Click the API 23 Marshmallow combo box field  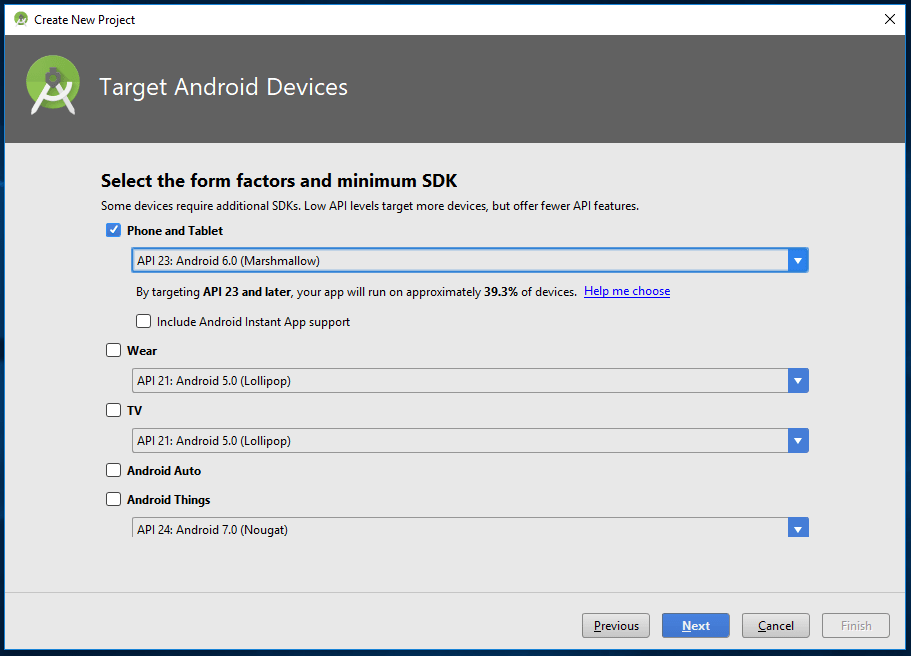[x=460, y=261]
